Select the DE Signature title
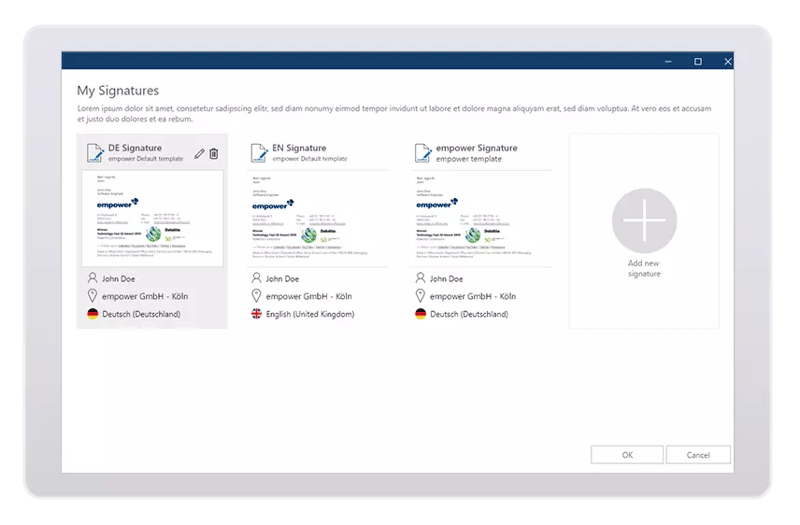Screen dimensions: 800x525 [x=135, y=148]
